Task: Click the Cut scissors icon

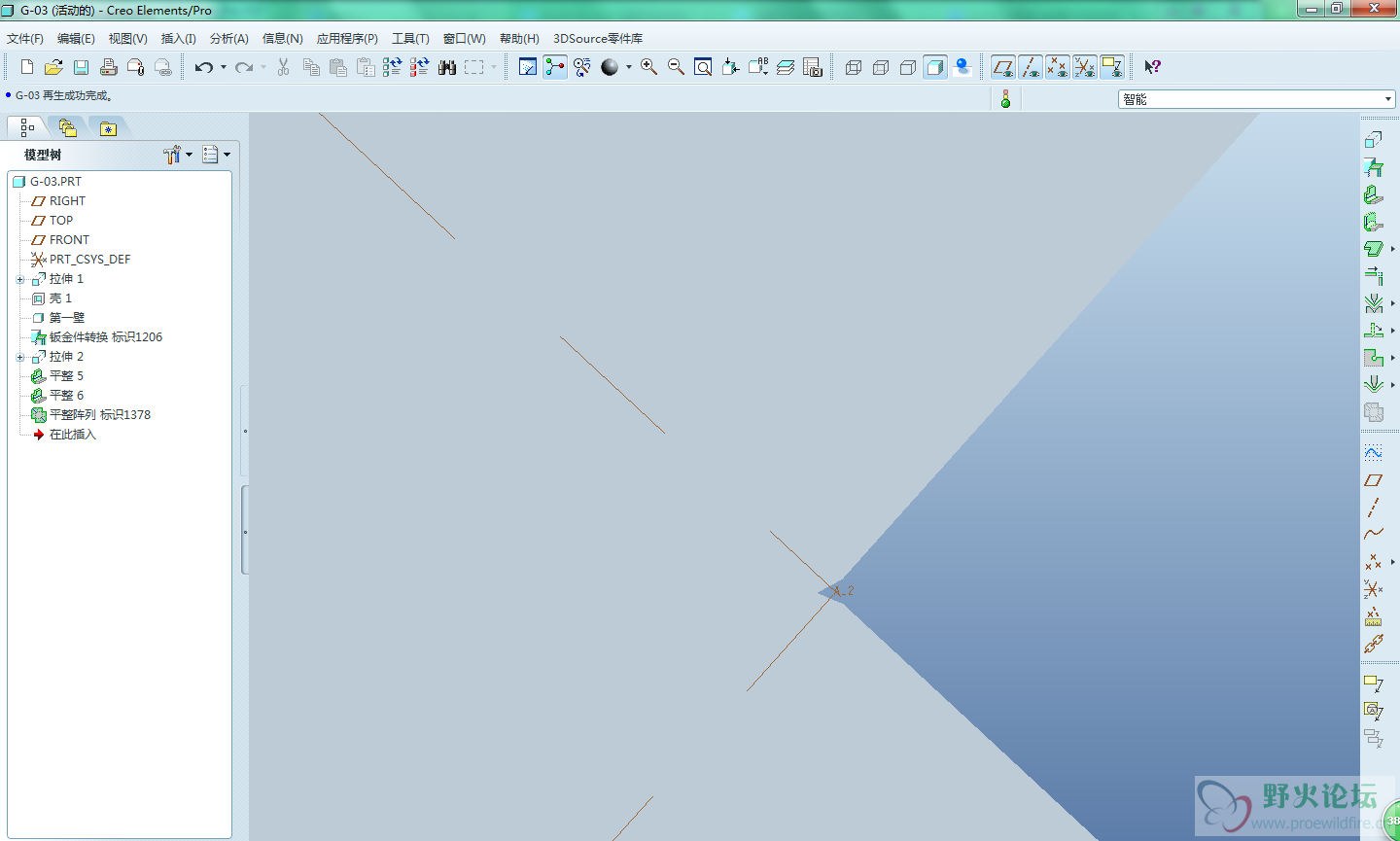Action: click(283, 67)
